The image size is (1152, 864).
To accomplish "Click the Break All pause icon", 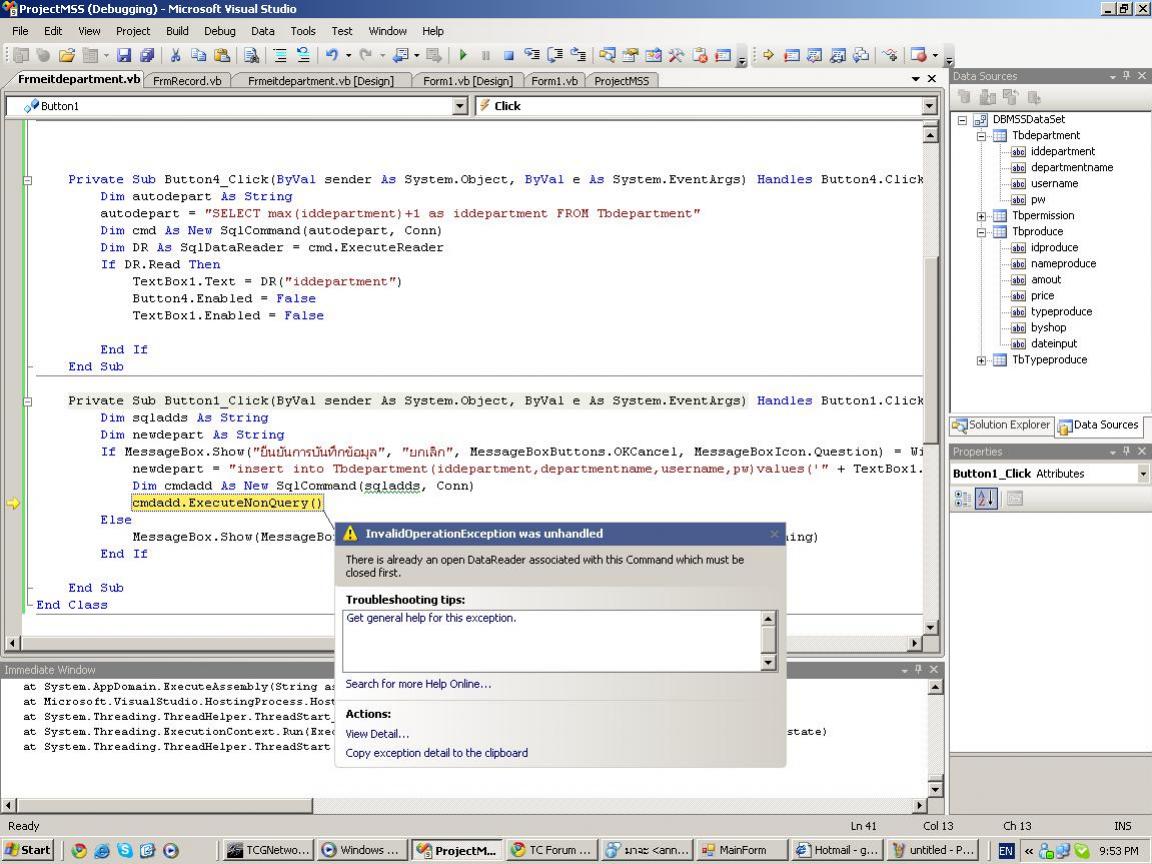I will click(486, 55).
